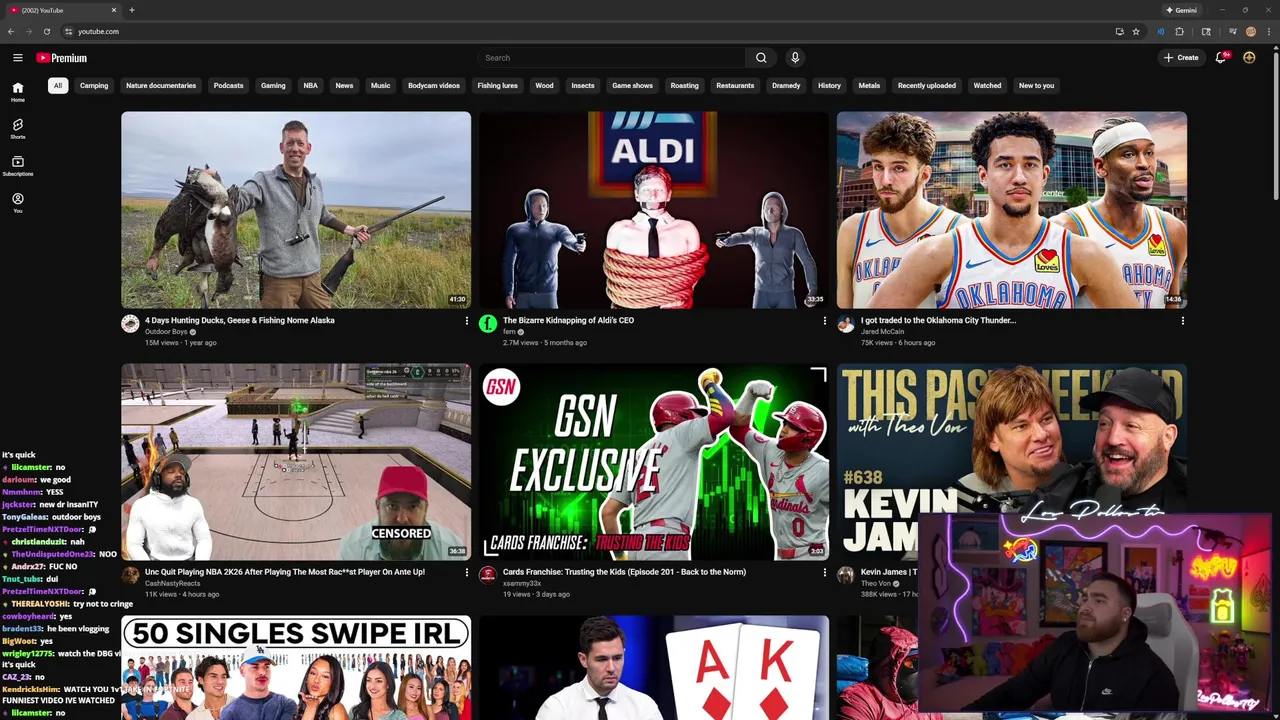Open CashNastyReacts channel avatar
Image resolution: width=1280 pixels, height=720 pixels.
coord(130,575)
